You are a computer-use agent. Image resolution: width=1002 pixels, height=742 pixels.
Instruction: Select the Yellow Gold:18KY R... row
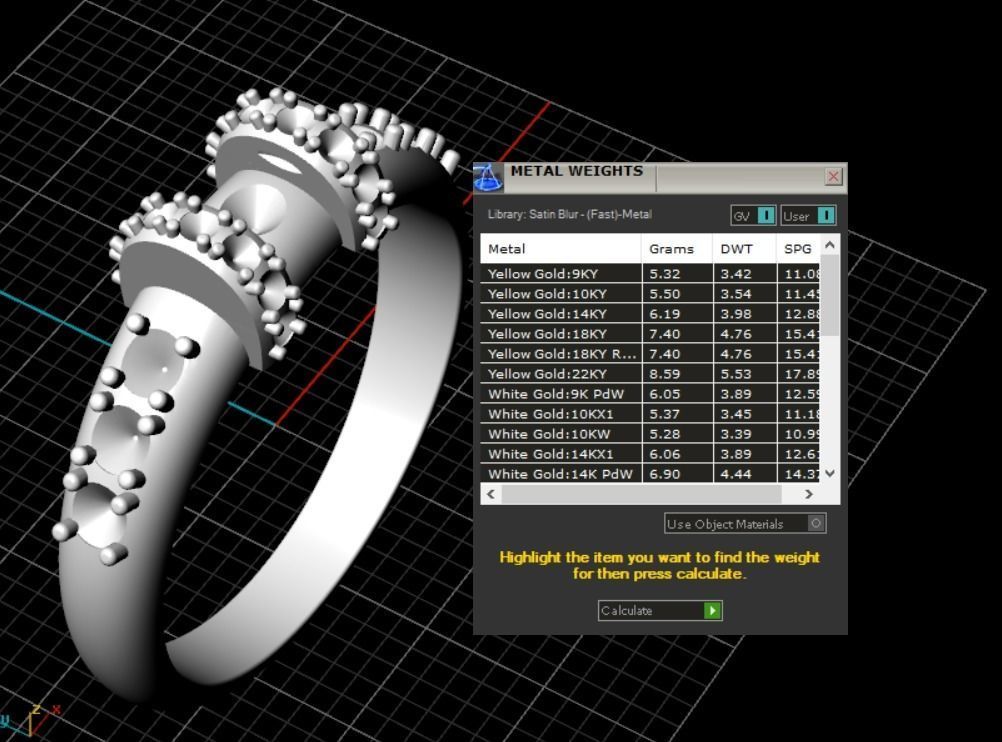(650, 353)
